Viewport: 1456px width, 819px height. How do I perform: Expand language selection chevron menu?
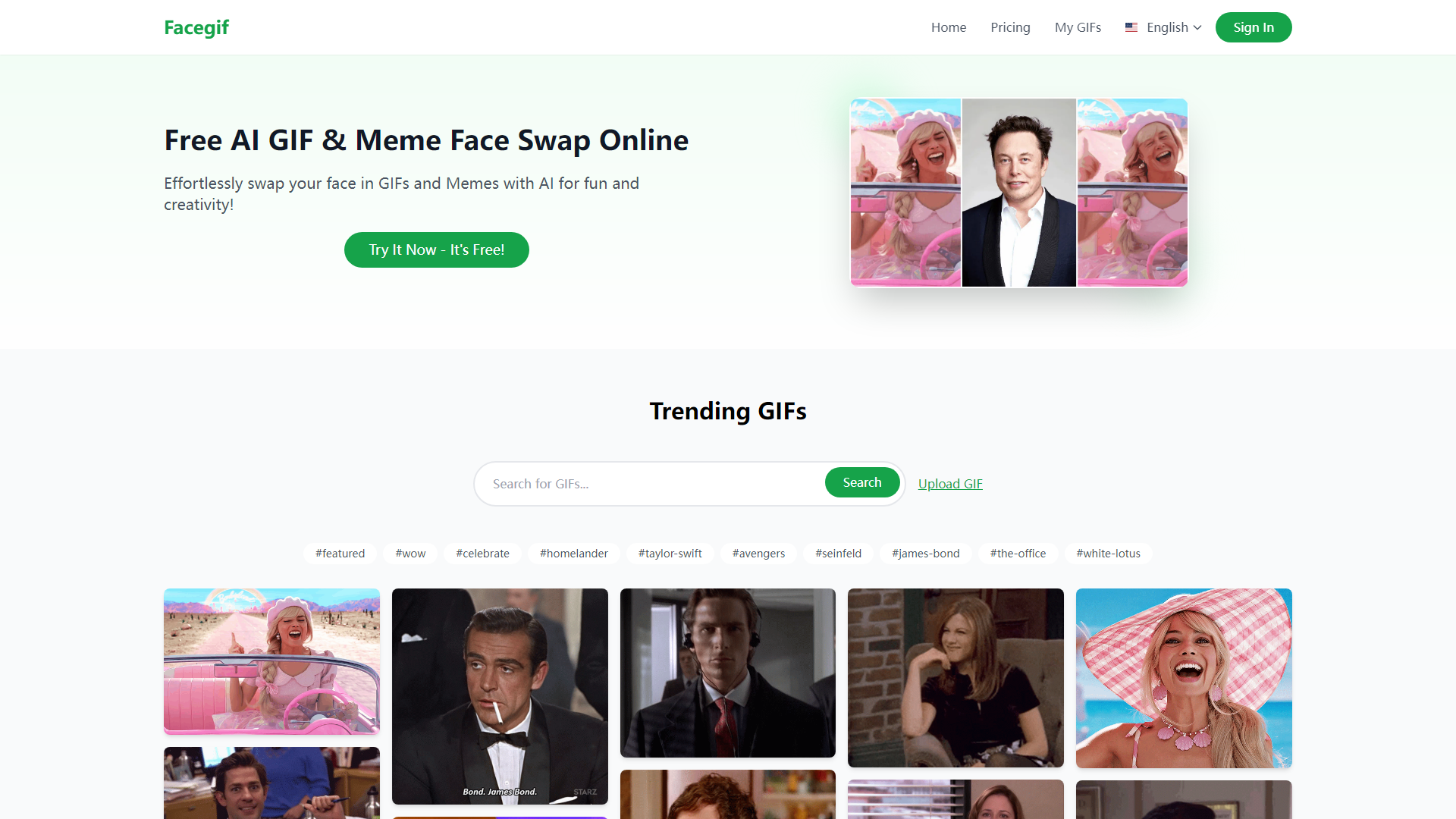point(1197,27)
